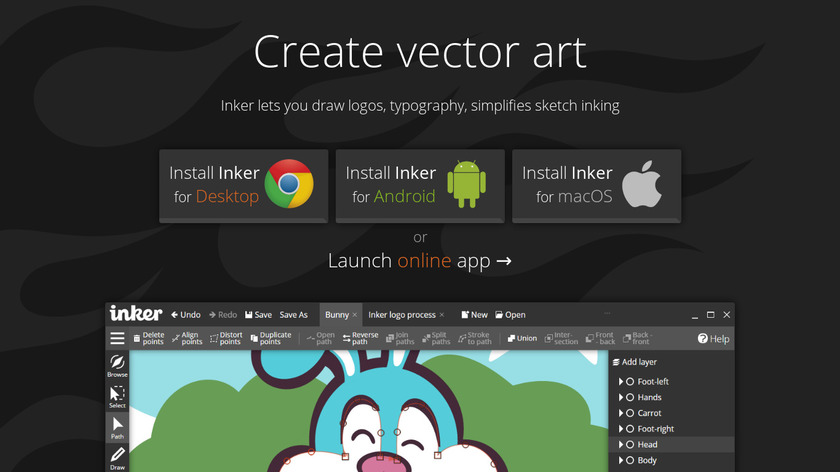The image size is (840, 472).
Task: Select the Carrot layer name
Action: (649, 413)
